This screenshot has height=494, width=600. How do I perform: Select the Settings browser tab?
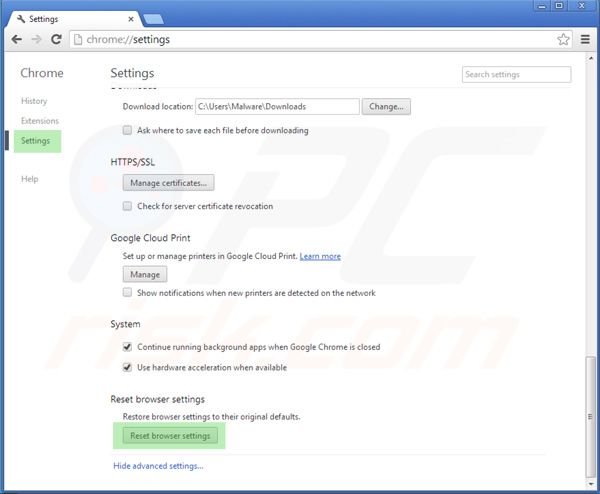point(73,19)
